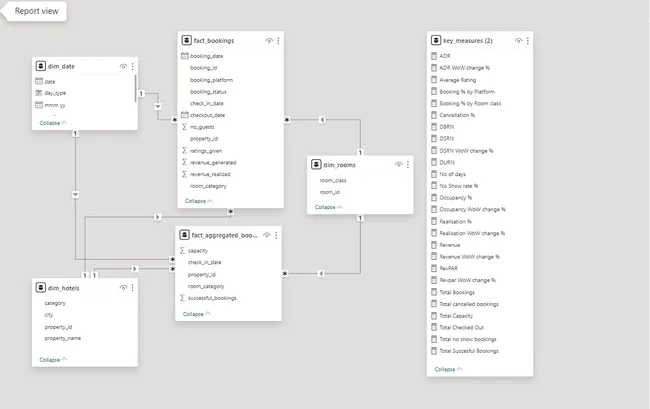Toggle visibility eye of key_measures (2) table
This screenshot has height=409, width=650.
(518, 41)
